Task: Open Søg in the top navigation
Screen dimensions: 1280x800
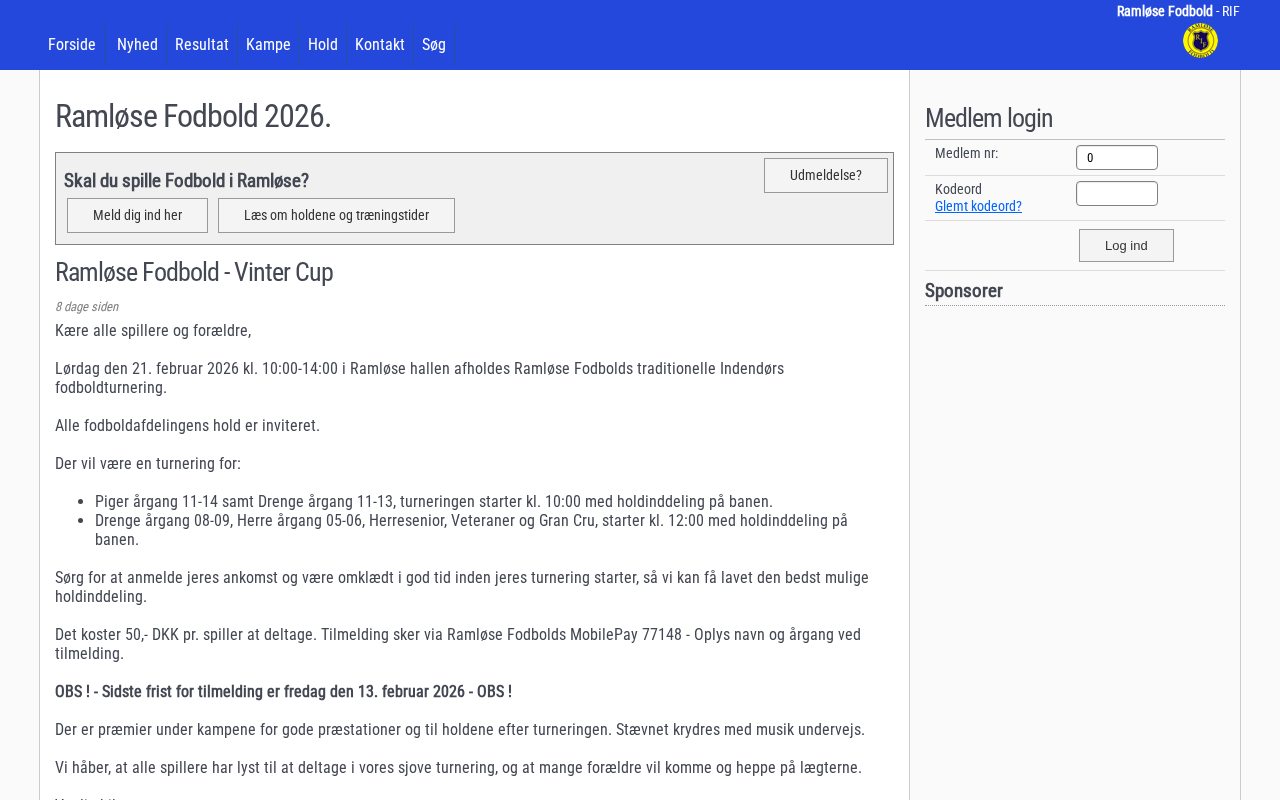Action: point(434,44)
